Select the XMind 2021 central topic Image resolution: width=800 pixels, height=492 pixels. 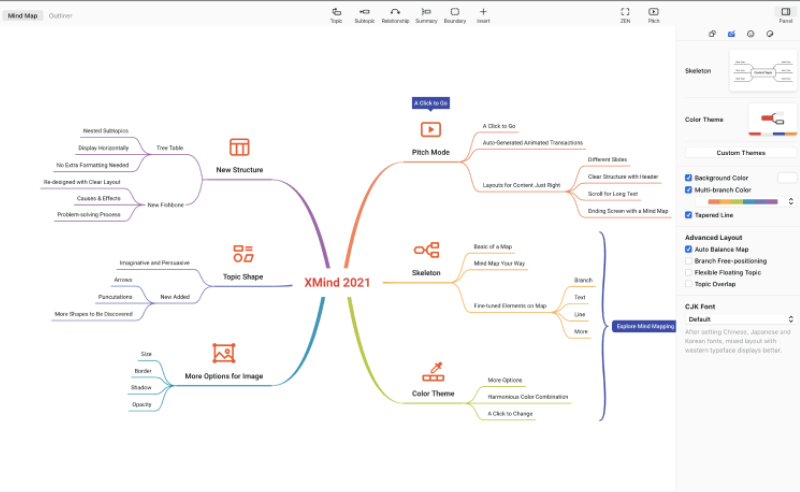(337, 283)
